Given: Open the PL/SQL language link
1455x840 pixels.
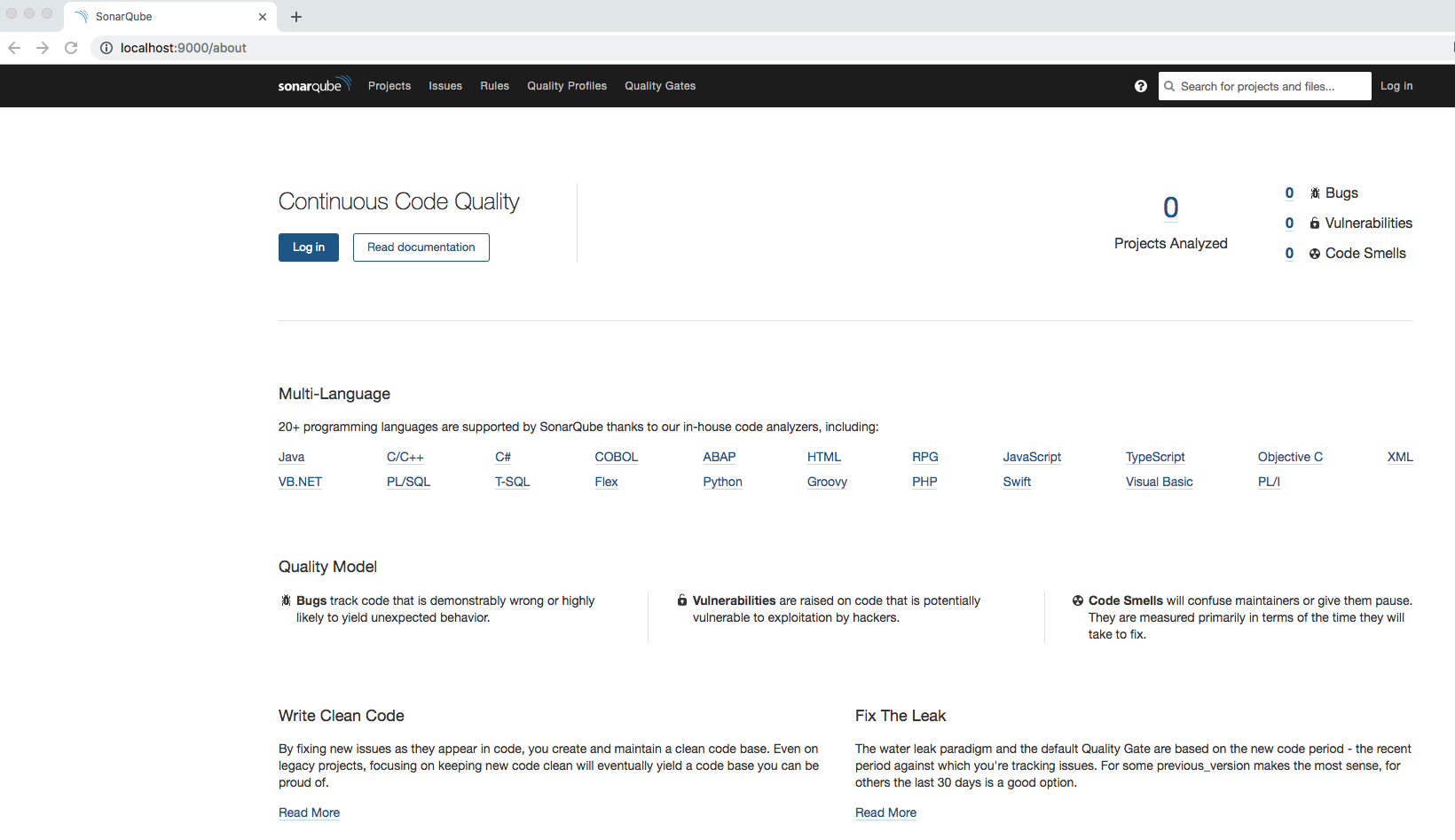Looking at the screenshot, I should pos(408,482).
